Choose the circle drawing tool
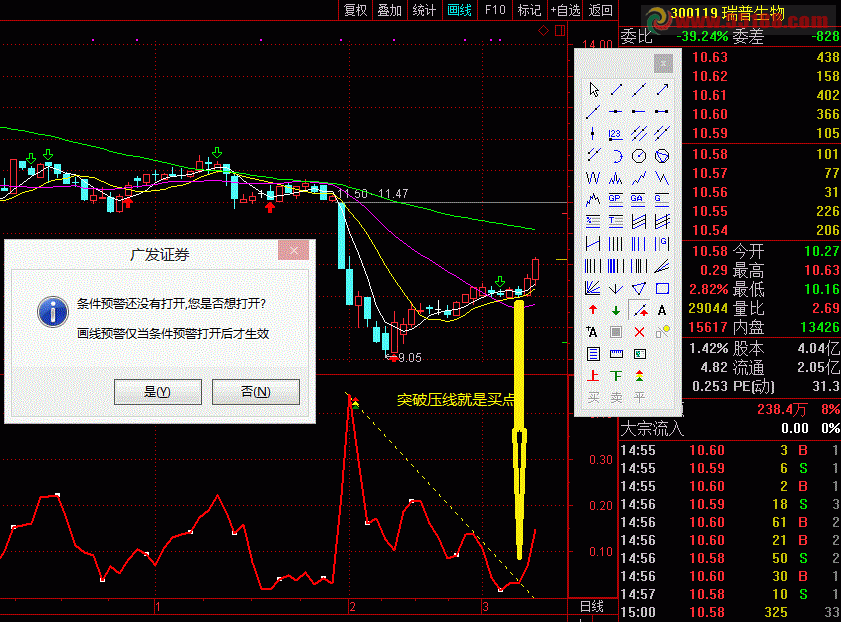Screen dimensions: 841x622 coord(639,156)
